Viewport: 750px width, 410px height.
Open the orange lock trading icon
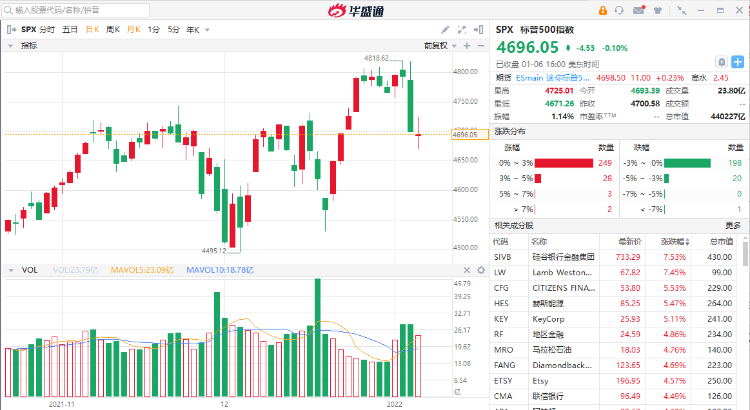click(x=603, y=10)
